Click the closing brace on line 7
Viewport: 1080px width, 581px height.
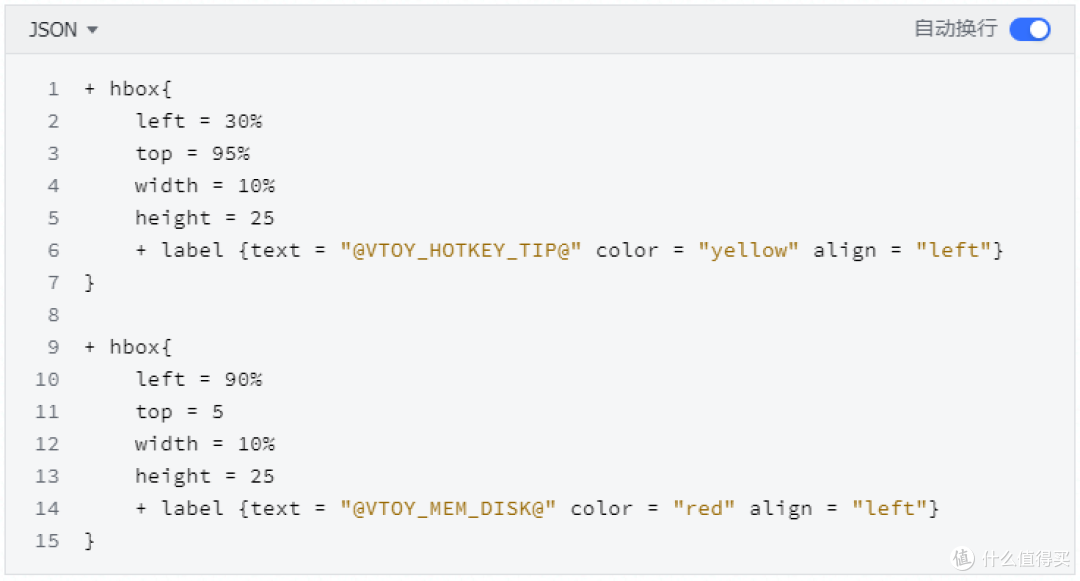[x=89, y=282]
